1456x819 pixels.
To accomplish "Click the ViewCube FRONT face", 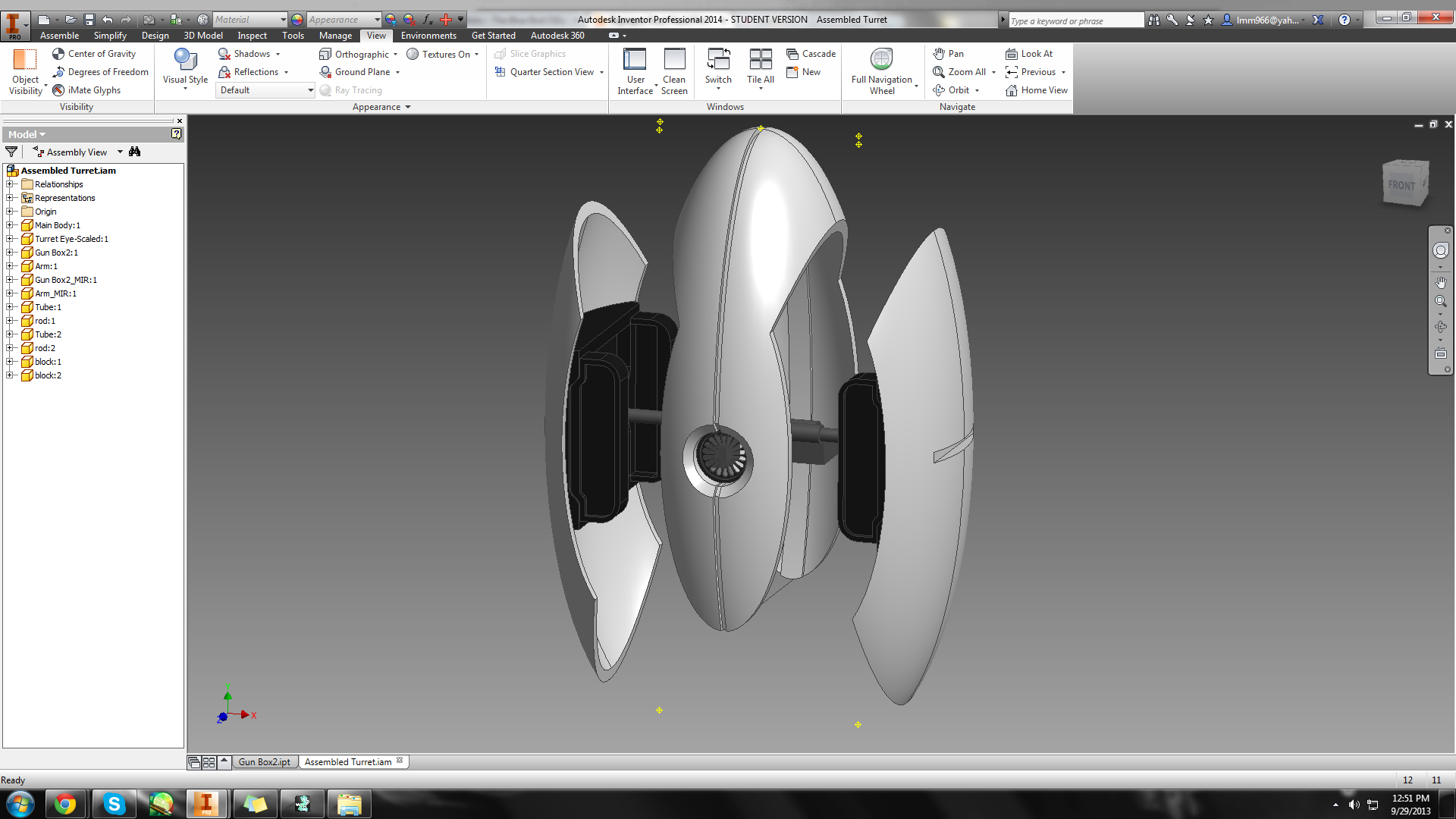I will (x=1401, y=185).
